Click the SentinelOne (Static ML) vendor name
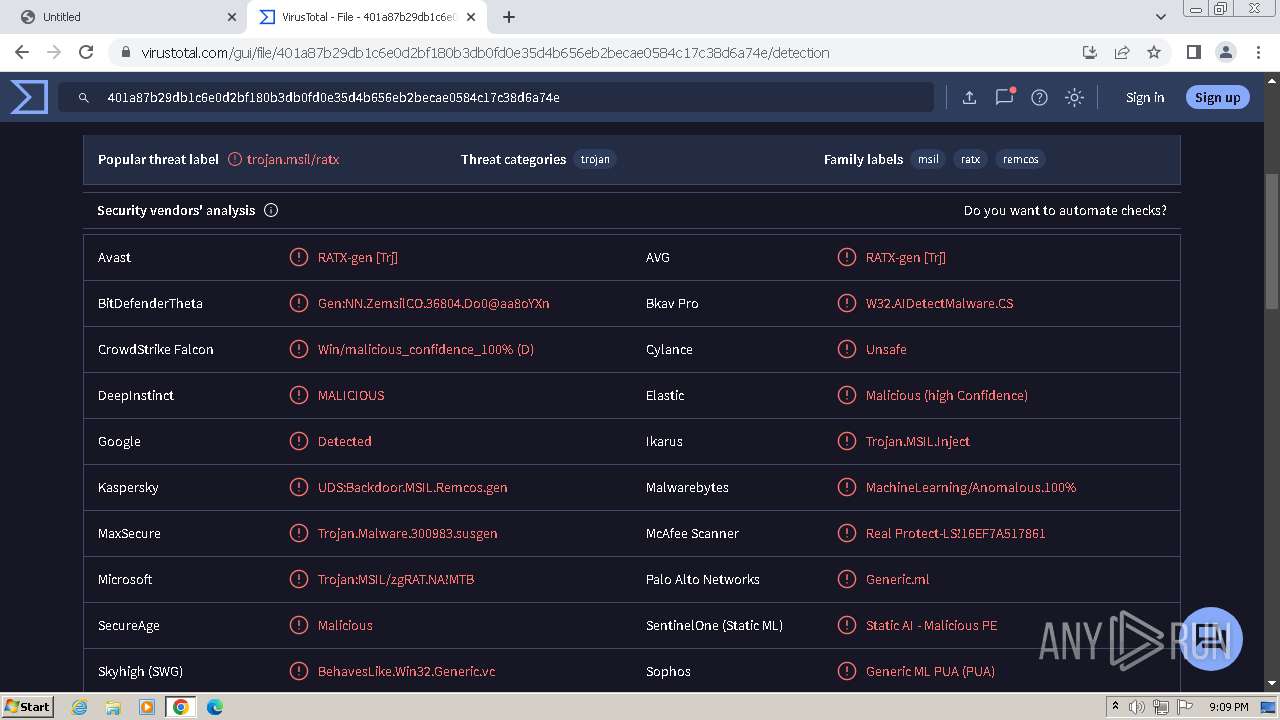 [x=714, y=625]
